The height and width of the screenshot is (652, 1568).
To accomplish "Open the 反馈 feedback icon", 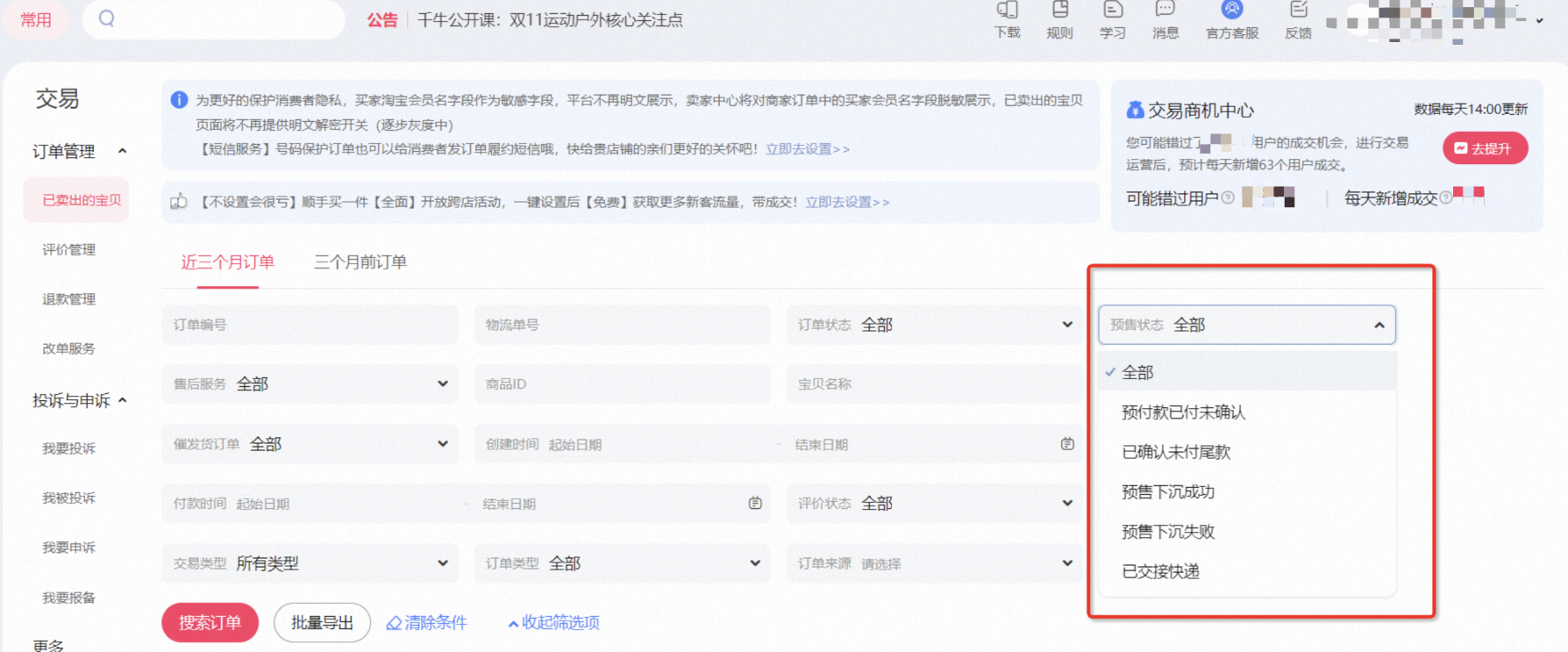I will (1298, 19).
